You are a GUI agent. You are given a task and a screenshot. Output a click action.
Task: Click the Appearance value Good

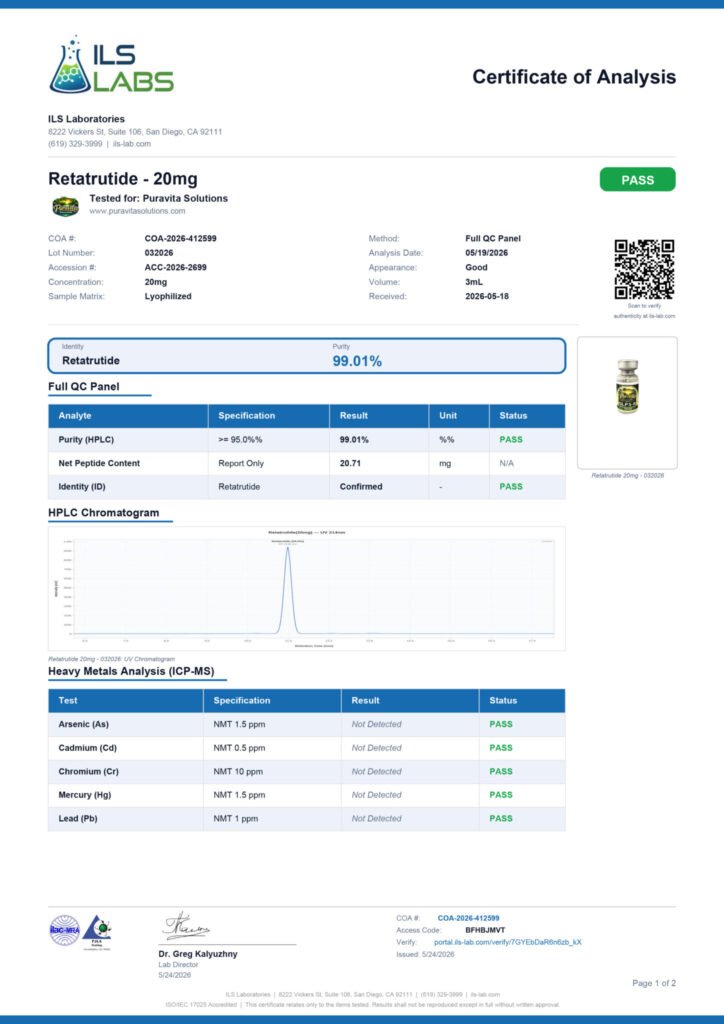coord(476,267)
